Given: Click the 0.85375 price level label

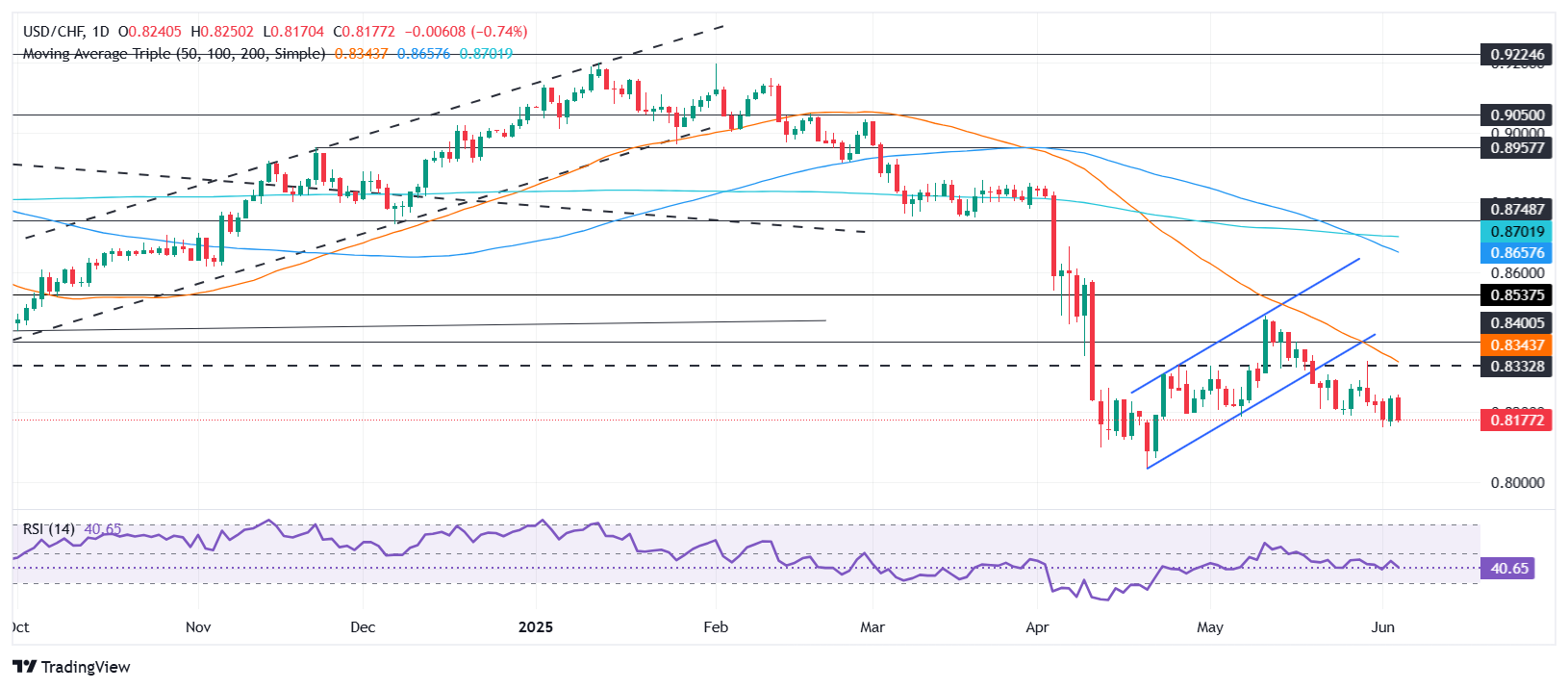Looking at the screenshot, I should point(1517,295).
